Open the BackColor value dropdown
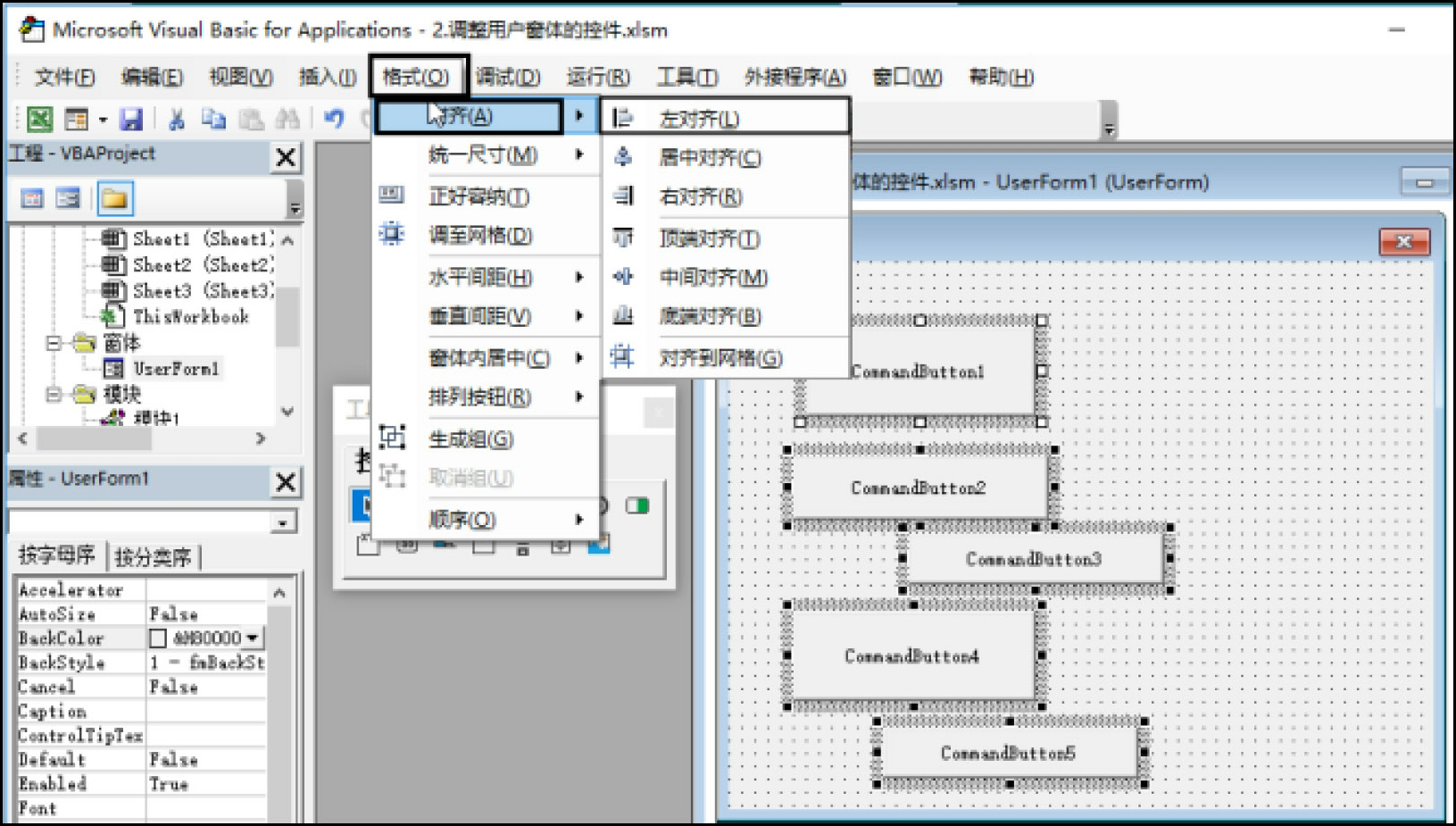This screenshot has height=826, width=1456. [254, 638]
